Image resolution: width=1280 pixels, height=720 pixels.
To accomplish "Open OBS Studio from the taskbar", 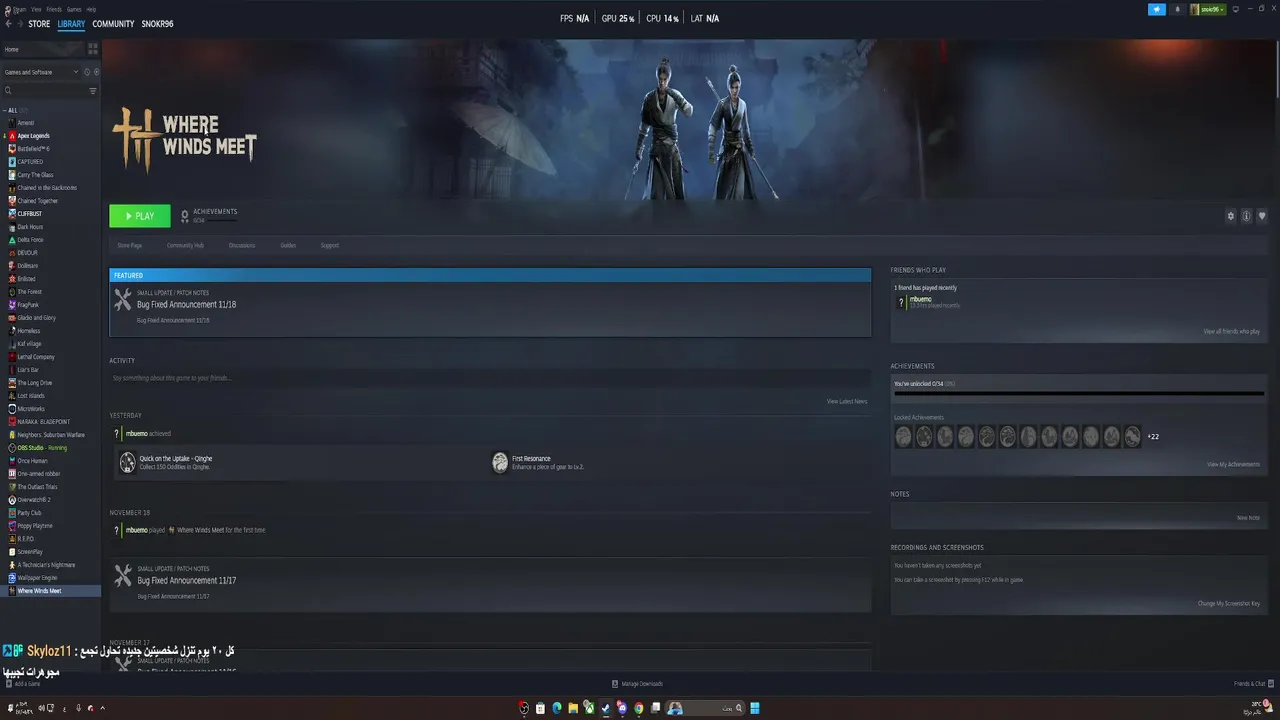I will [x=524, y=708].
